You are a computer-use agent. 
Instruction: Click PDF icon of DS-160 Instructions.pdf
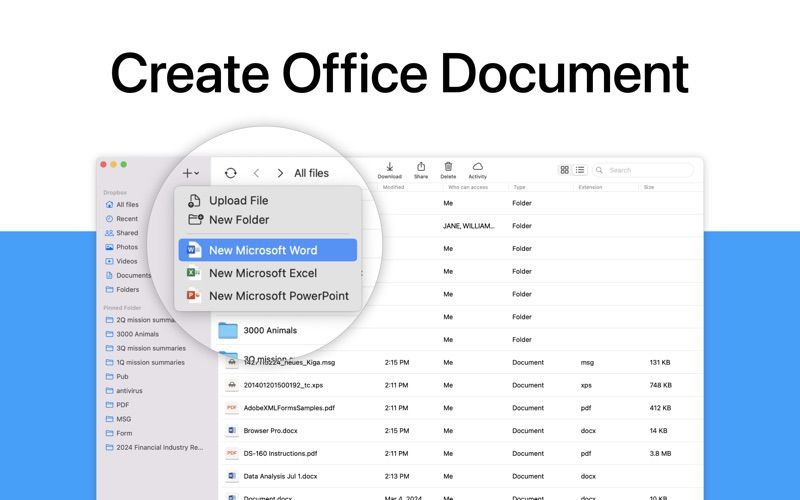click(232, 454)
